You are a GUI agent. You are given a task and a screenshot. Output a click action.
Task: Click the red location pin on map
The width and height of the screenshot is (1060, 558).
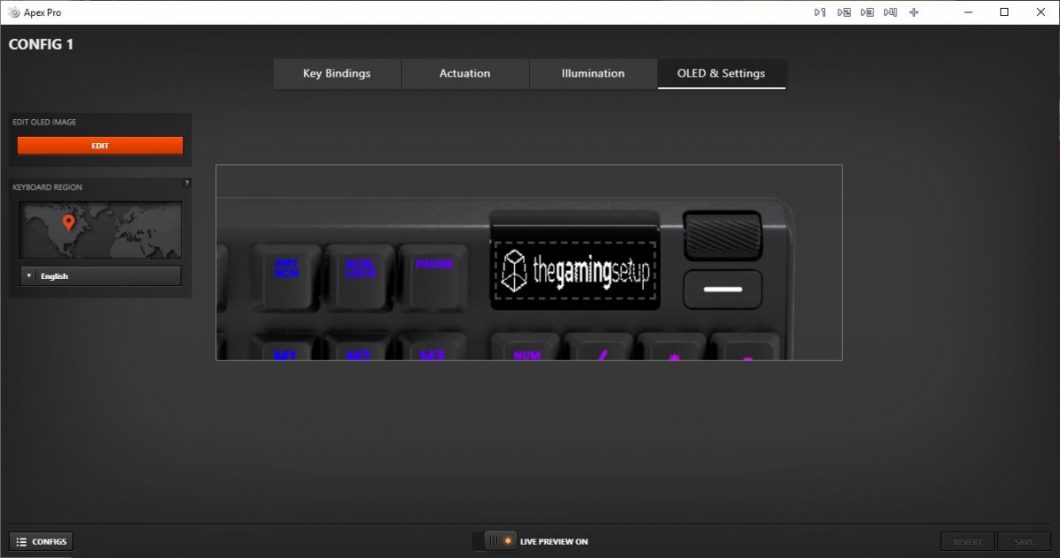68,223
